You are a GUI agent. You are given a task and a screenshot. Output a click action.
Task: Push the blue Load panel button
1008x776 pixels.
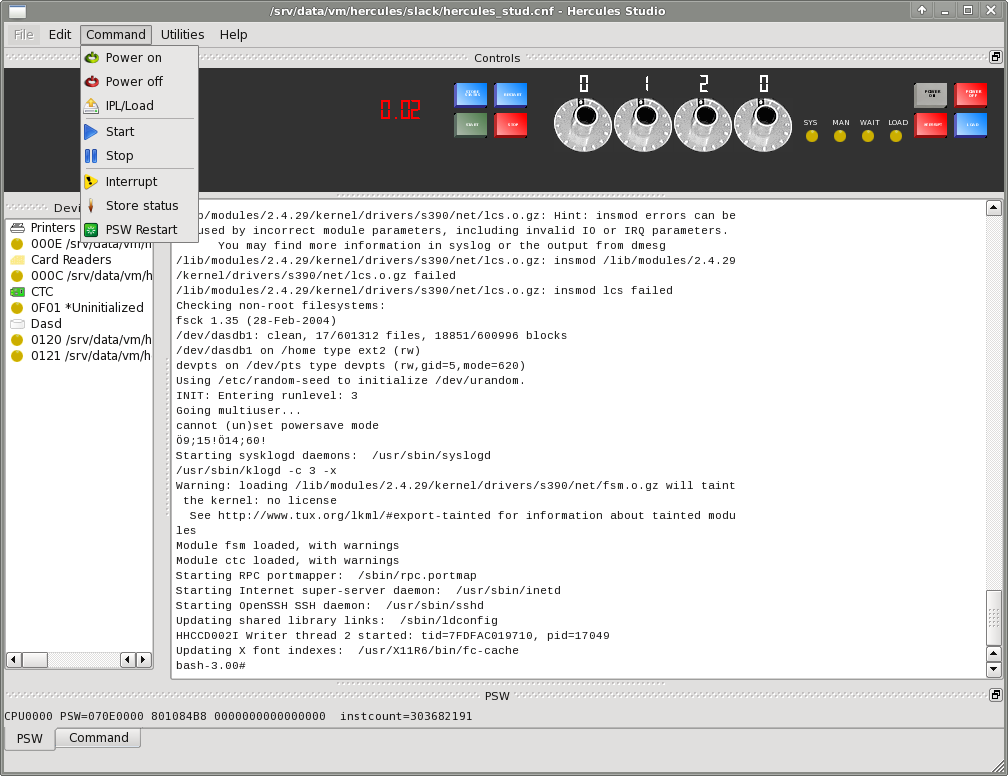pyautogui.click(x=971, y=124)
